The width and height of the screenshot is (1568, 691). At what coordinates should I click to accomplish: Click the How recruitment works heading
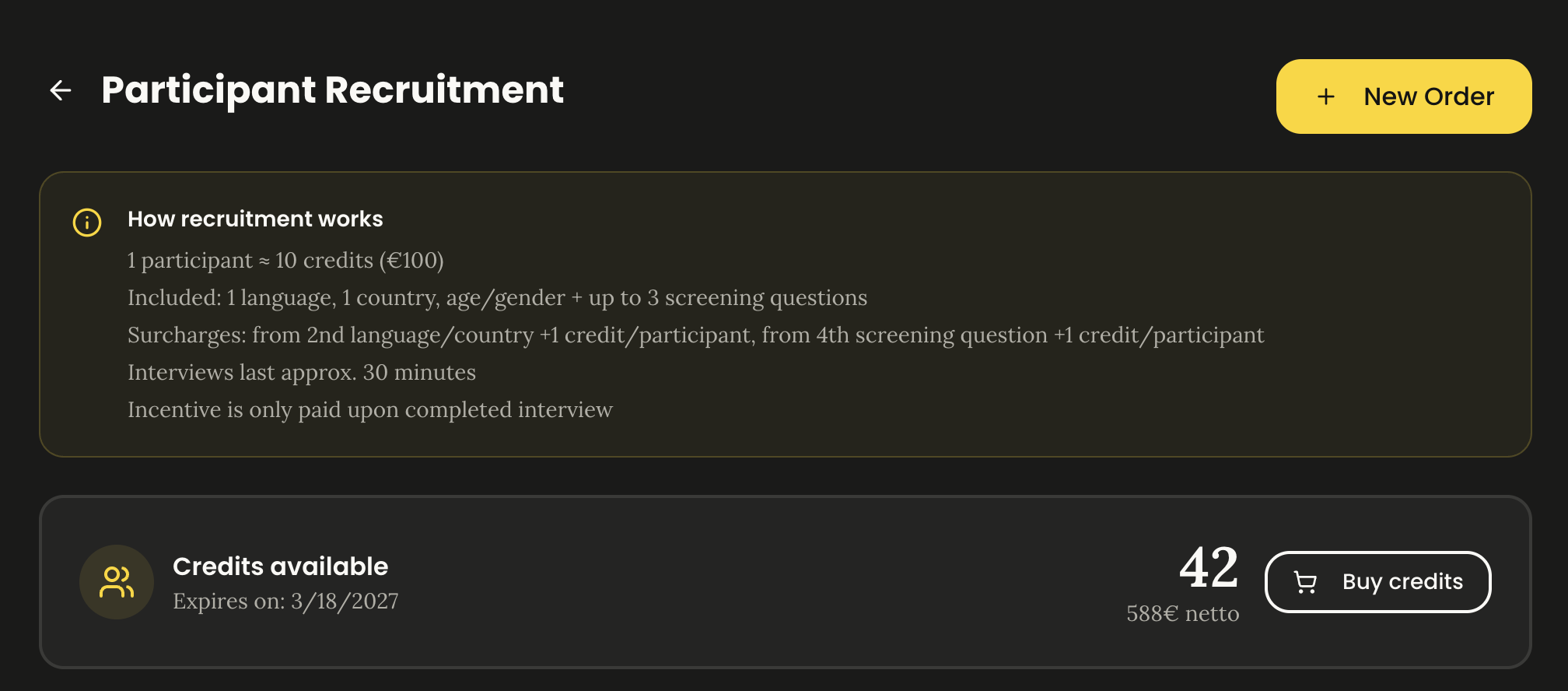pyautogui.click(x=255, y=219)
